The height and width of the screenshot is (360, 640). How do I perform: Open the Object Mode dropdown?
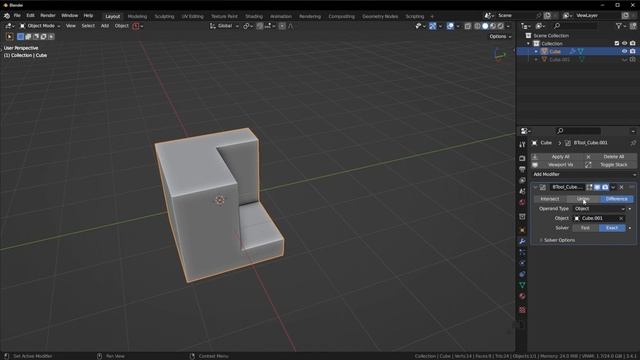tap(40, 26)
